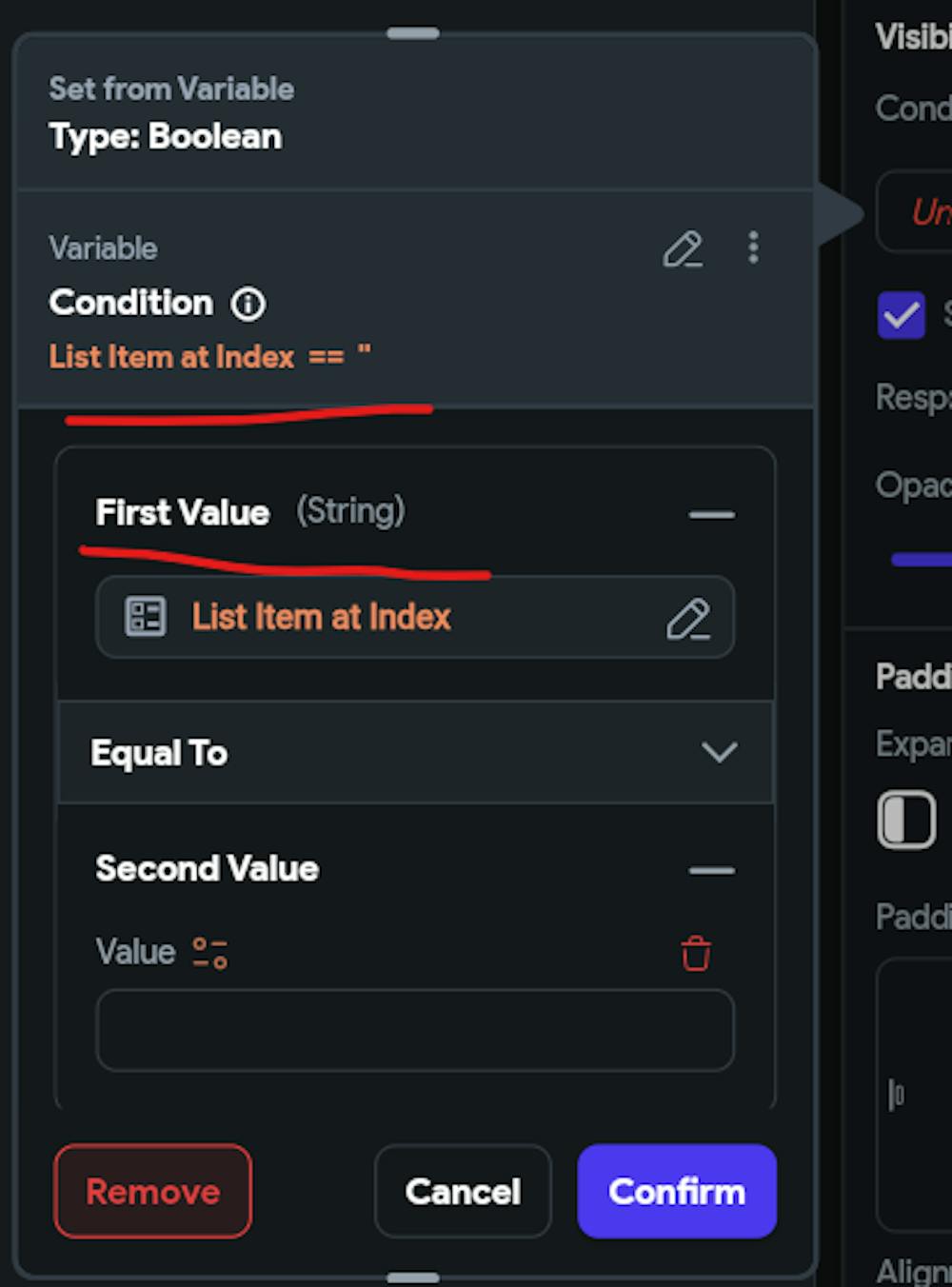
Task: Click the List Item at Index condition text
Action: tap(171, 357)
